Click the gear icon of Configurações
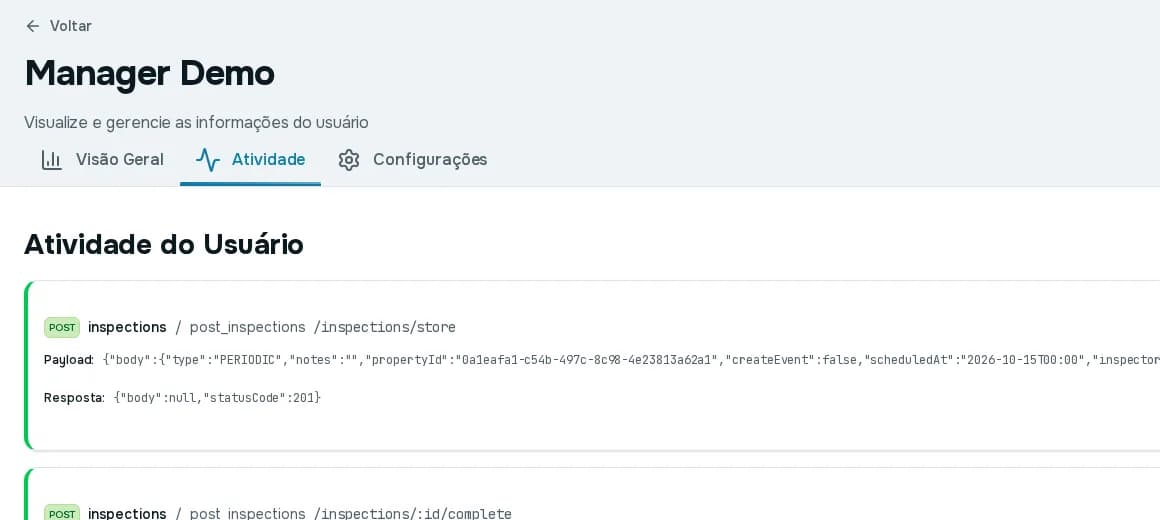 348,160
